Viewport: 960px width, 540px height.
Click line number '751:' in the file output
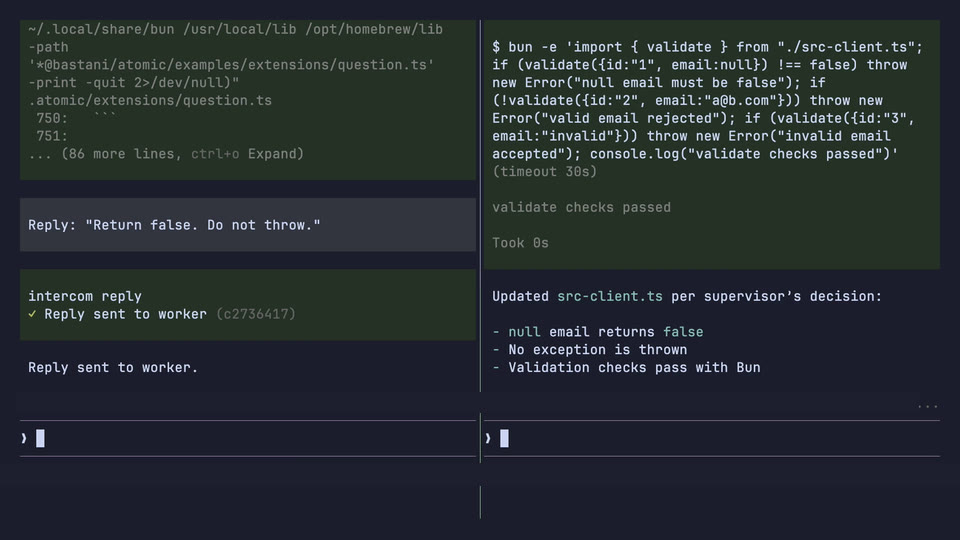click(x=52, y=136)
